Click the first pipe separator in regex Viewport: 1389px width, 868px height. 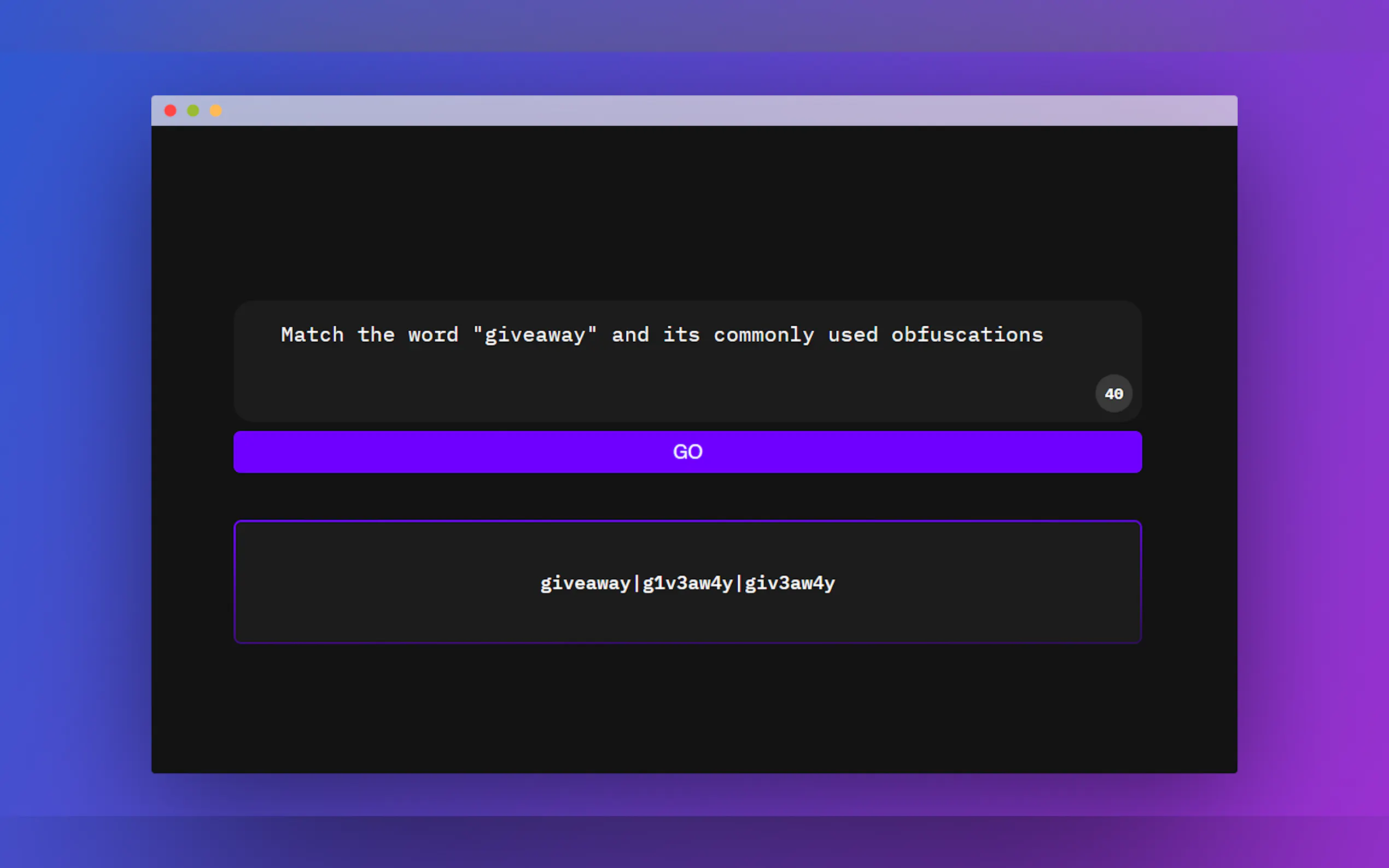coord(636,583)
